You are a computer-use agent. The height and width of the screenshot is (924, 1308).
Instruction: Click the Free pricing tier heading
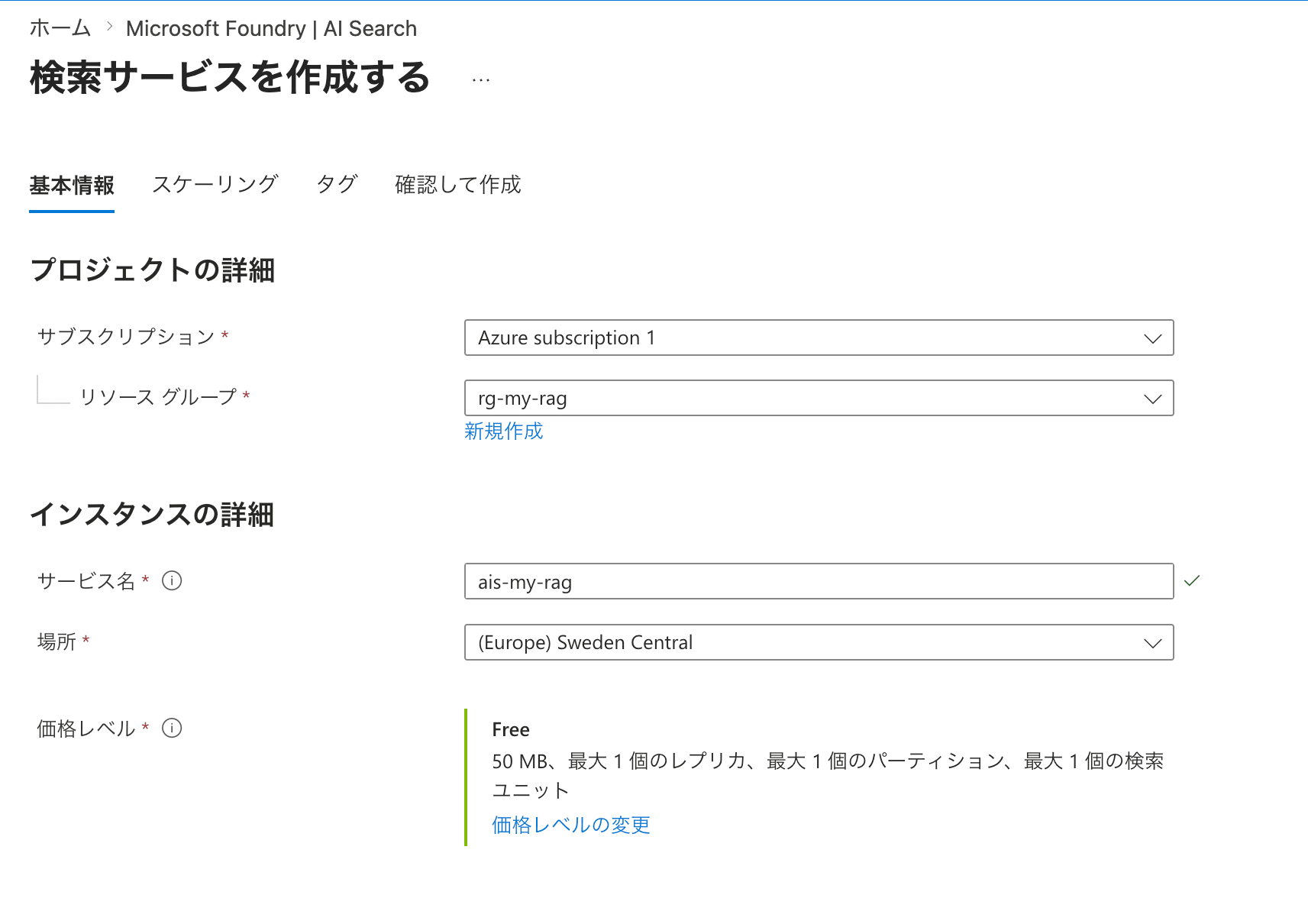coord(511,730)
